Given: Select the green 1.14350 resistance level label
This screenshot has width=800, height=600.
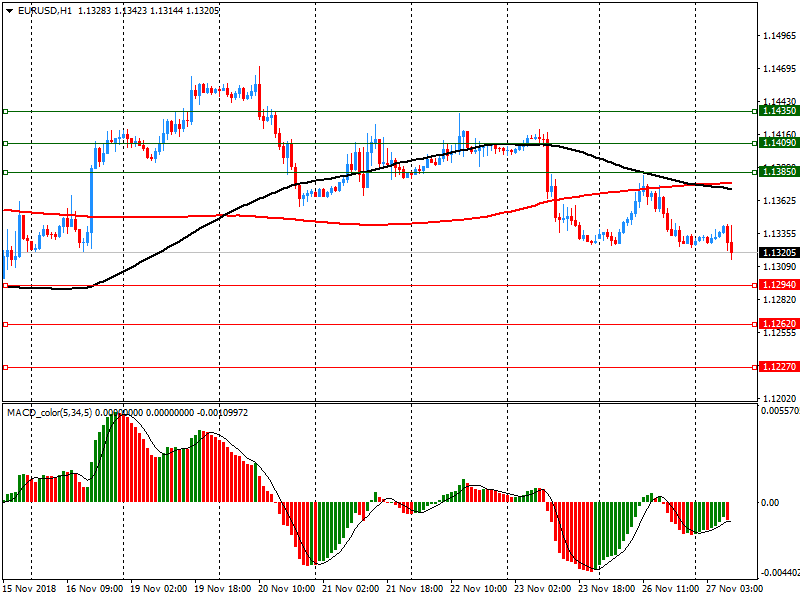Looking at the screenshot, I should click(779, 111).
